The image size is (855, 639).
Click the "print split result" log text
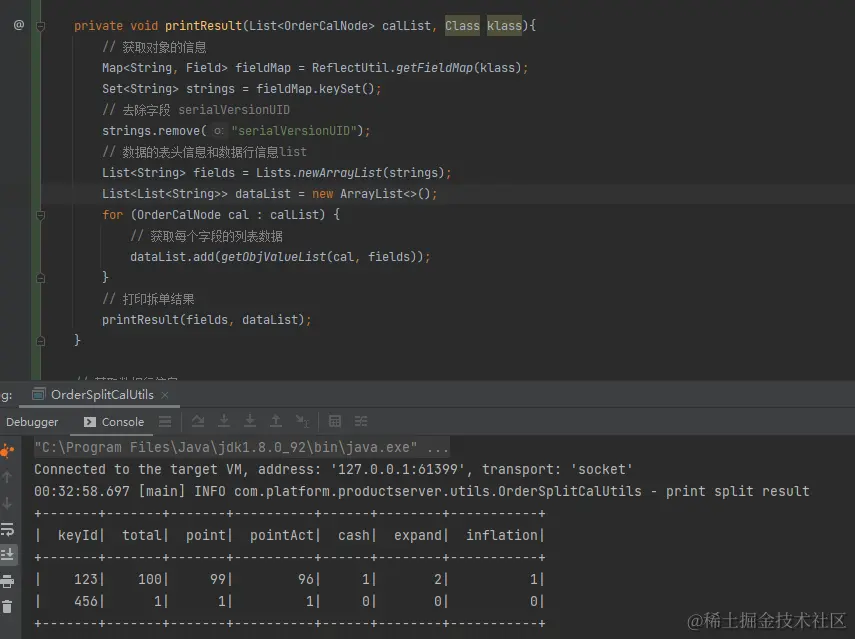[x=737, y=491]
